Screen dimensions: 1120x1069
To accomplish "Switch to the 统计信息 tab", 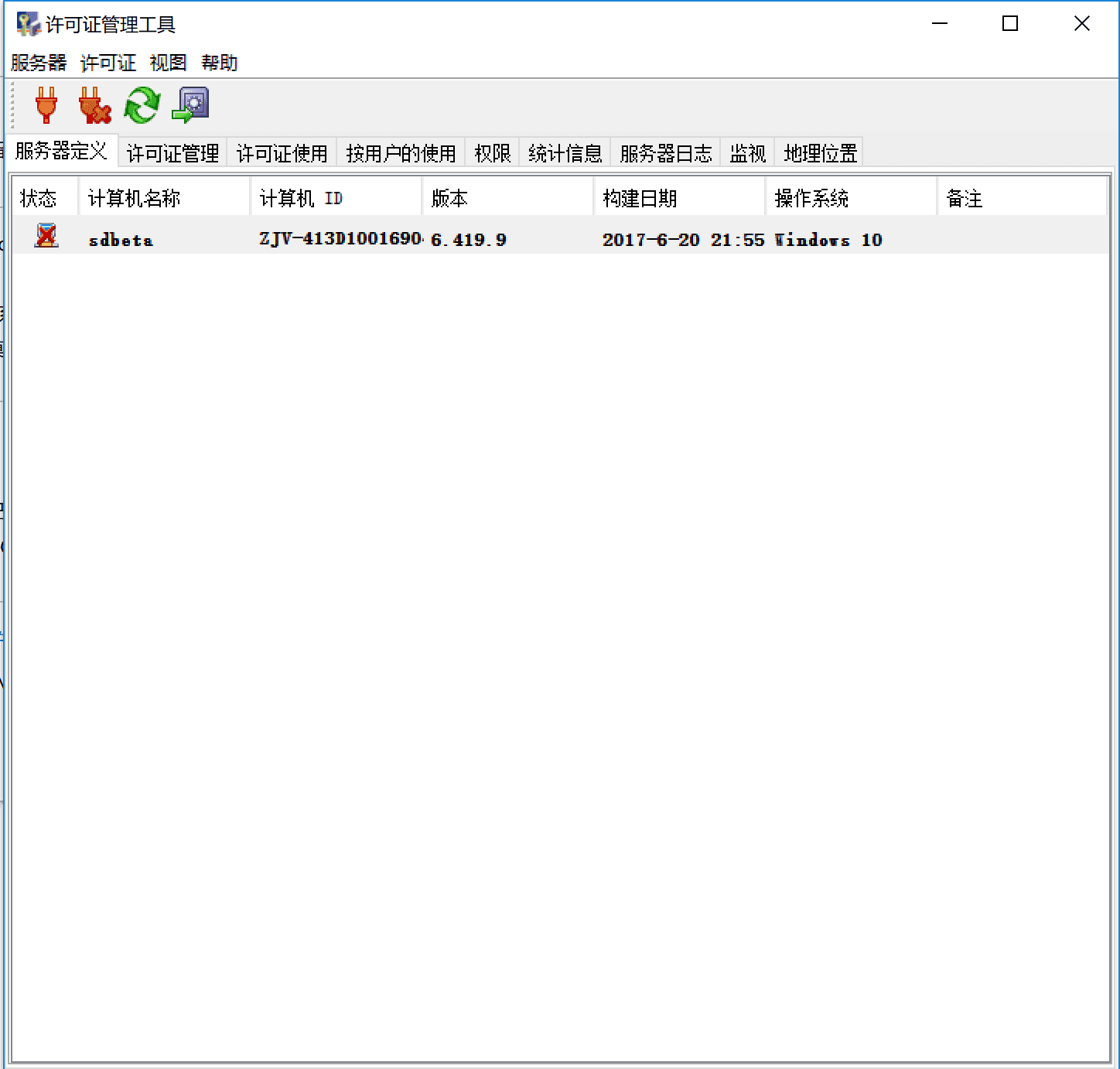I will tap(564, 152).
